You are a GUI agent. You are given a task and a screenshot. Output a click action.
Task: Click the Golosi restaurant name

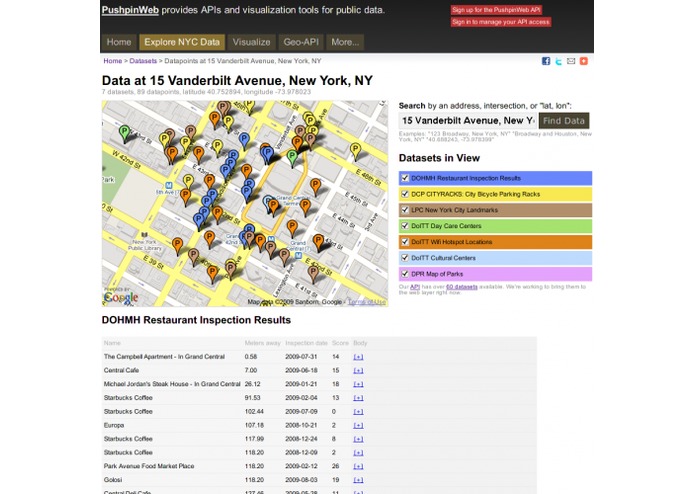[113, 480]
